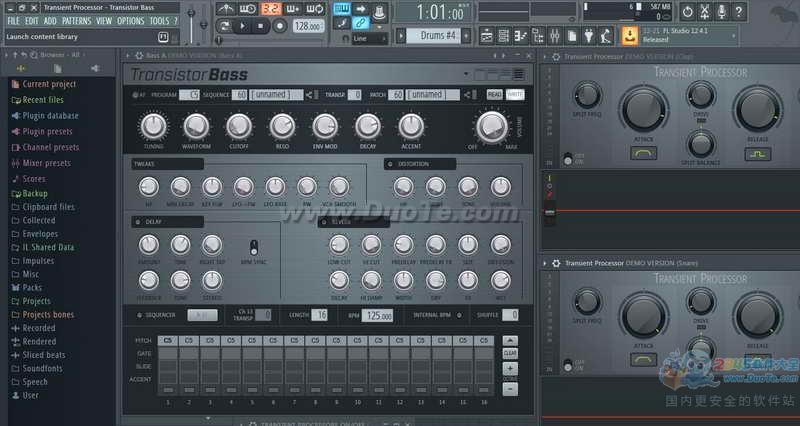
Task: Toggle the 3-2 countdown before recording
Action: (271, 9)
